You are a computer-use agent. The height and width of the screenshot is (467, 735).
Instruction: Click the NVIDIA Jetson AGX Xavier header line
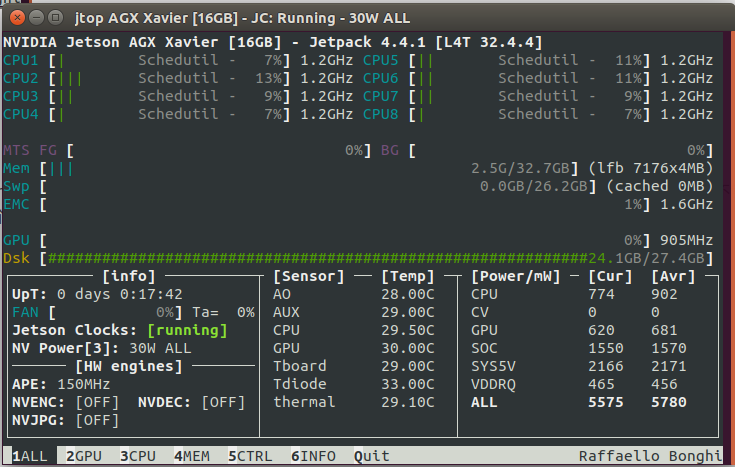click(x=273, y=42)
